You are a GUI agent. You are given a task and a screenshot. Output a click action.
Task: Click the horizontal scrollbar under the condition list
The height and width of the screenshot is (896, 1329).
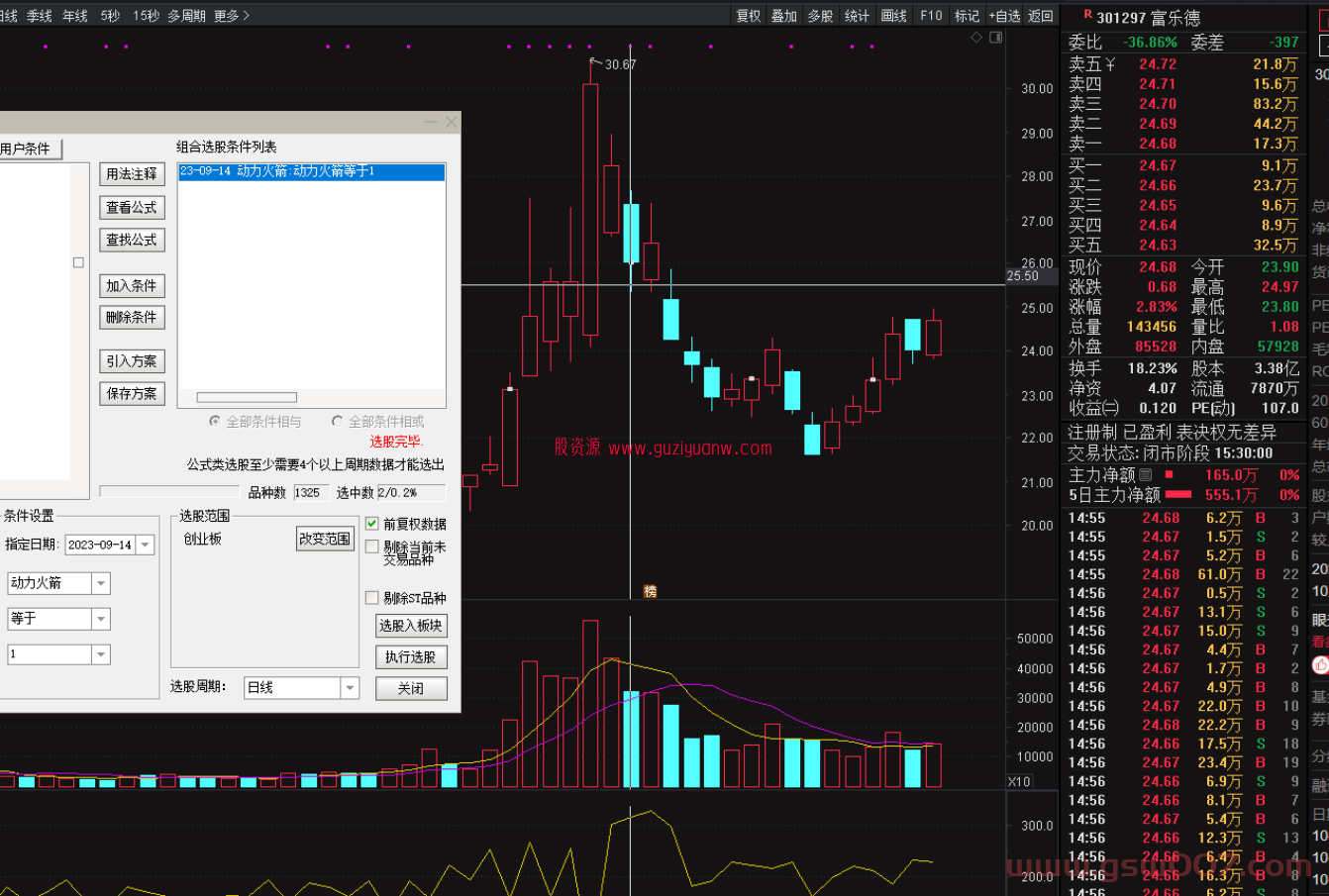pyautogui.click(x=247, y=398)
